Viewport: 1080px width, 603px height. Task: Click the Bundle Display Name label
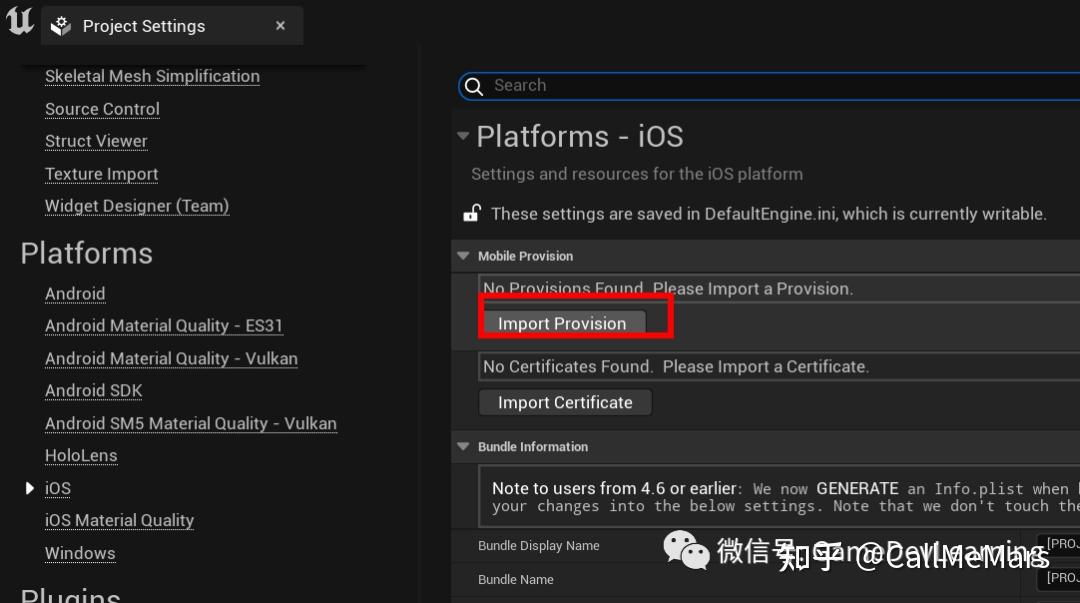click(539, 546)
